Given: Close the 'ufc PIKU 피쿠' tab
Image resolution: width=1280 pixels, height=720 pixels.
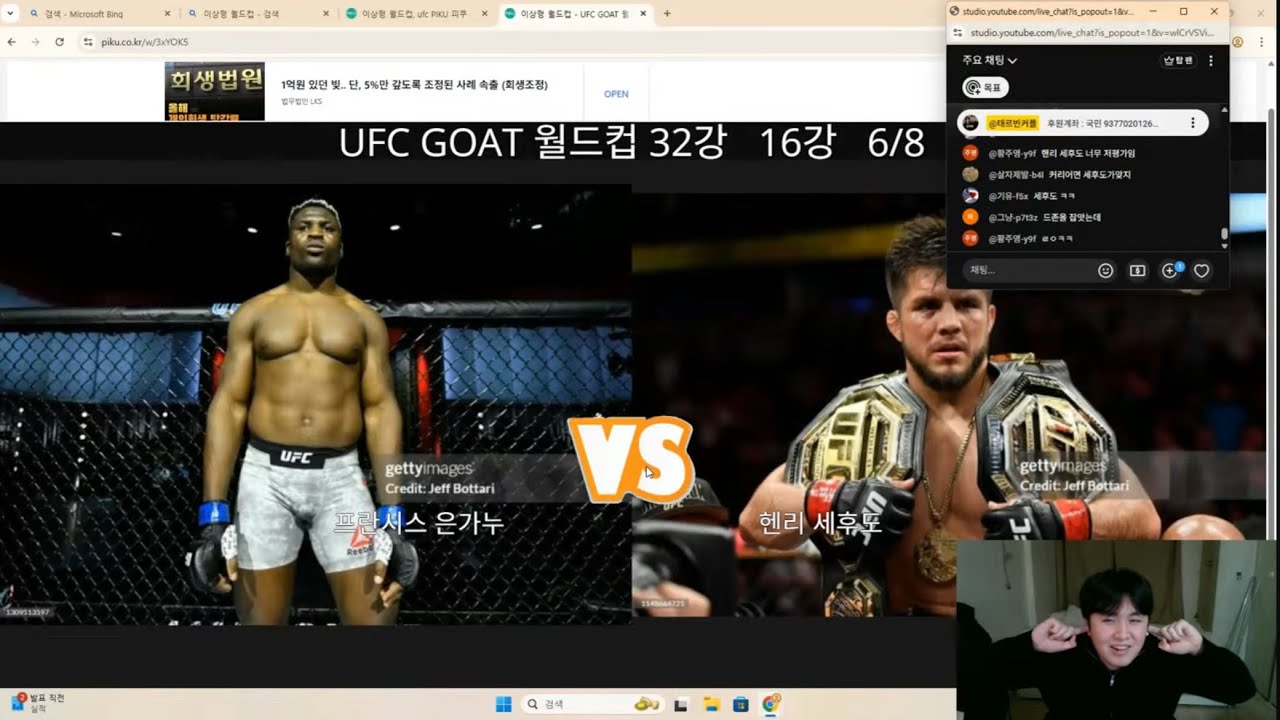Looking at the screenshot, I should 485,14.
